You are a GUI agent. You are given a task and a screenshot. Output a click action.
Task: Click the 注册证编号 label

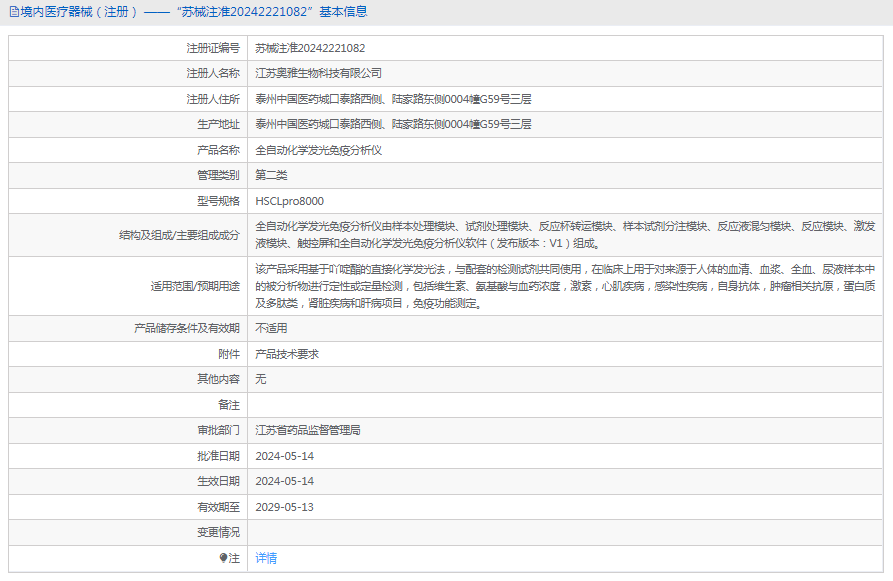pos(213,48)
